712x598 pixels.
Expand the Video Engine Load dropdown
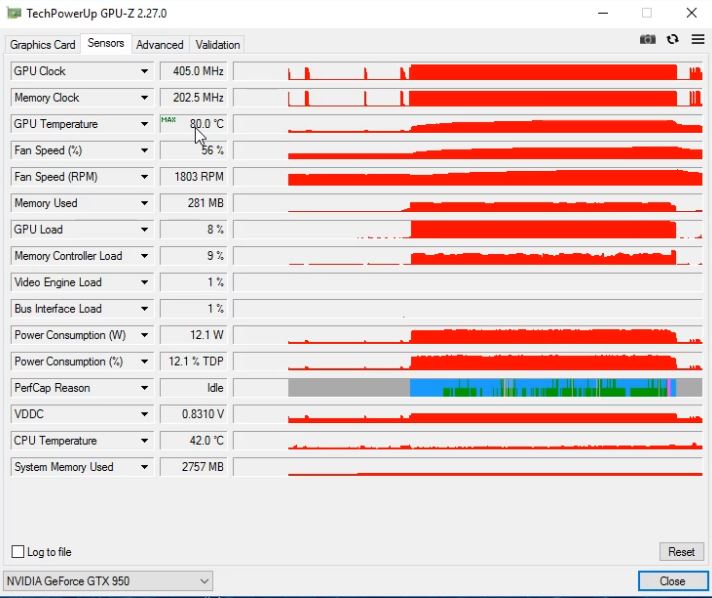(144, 282)
